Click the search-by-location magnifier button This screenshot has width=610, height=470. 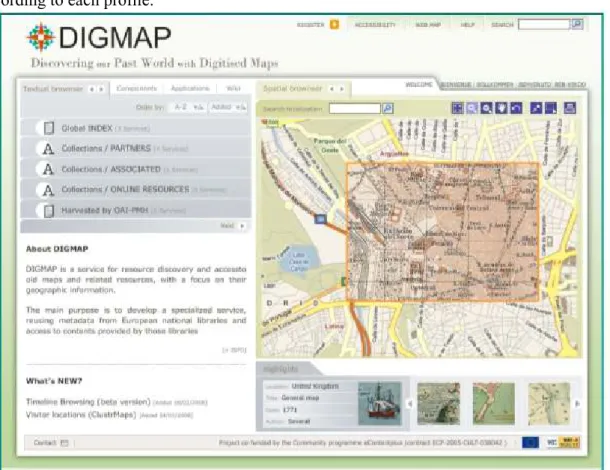[x=387, y=108]
